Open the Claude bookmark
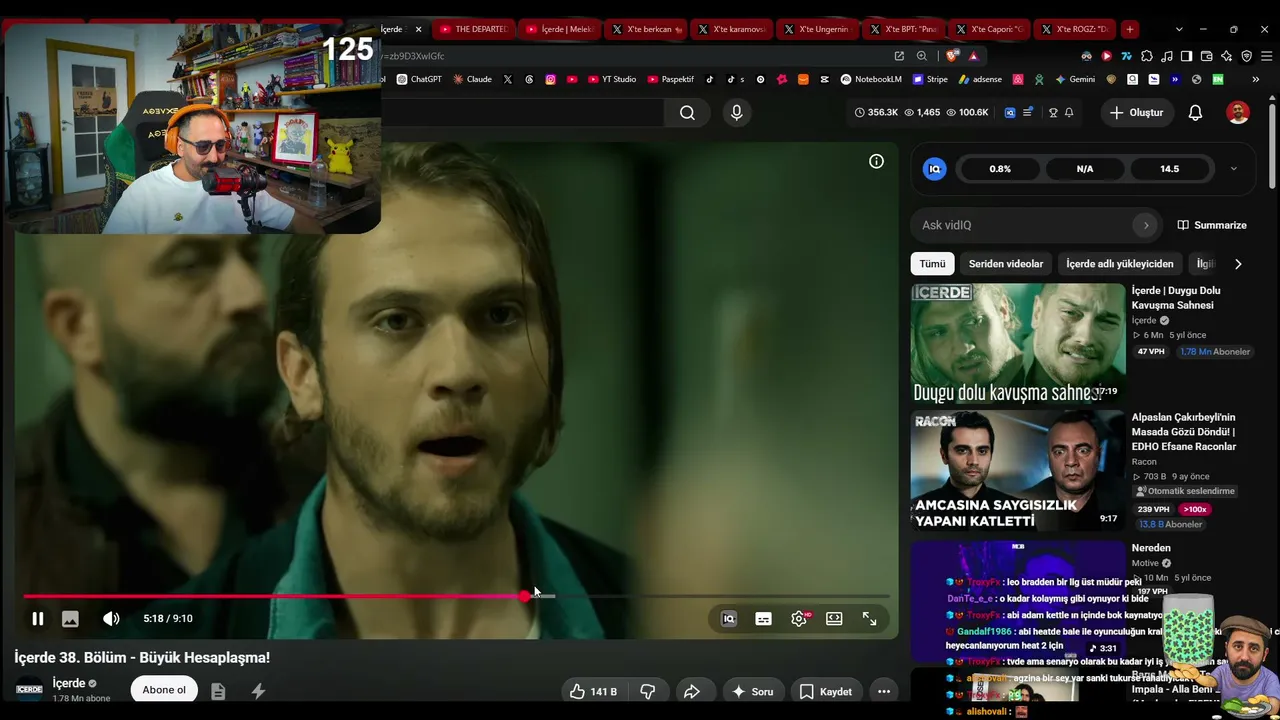 click(472, 79)
